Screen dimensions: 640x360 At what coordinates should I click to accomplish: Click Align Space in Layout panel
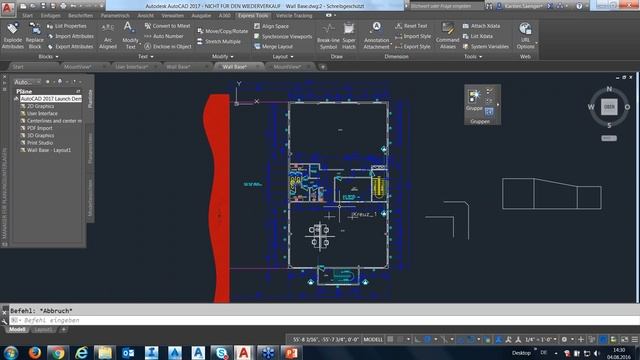click(x=271, y=26)
